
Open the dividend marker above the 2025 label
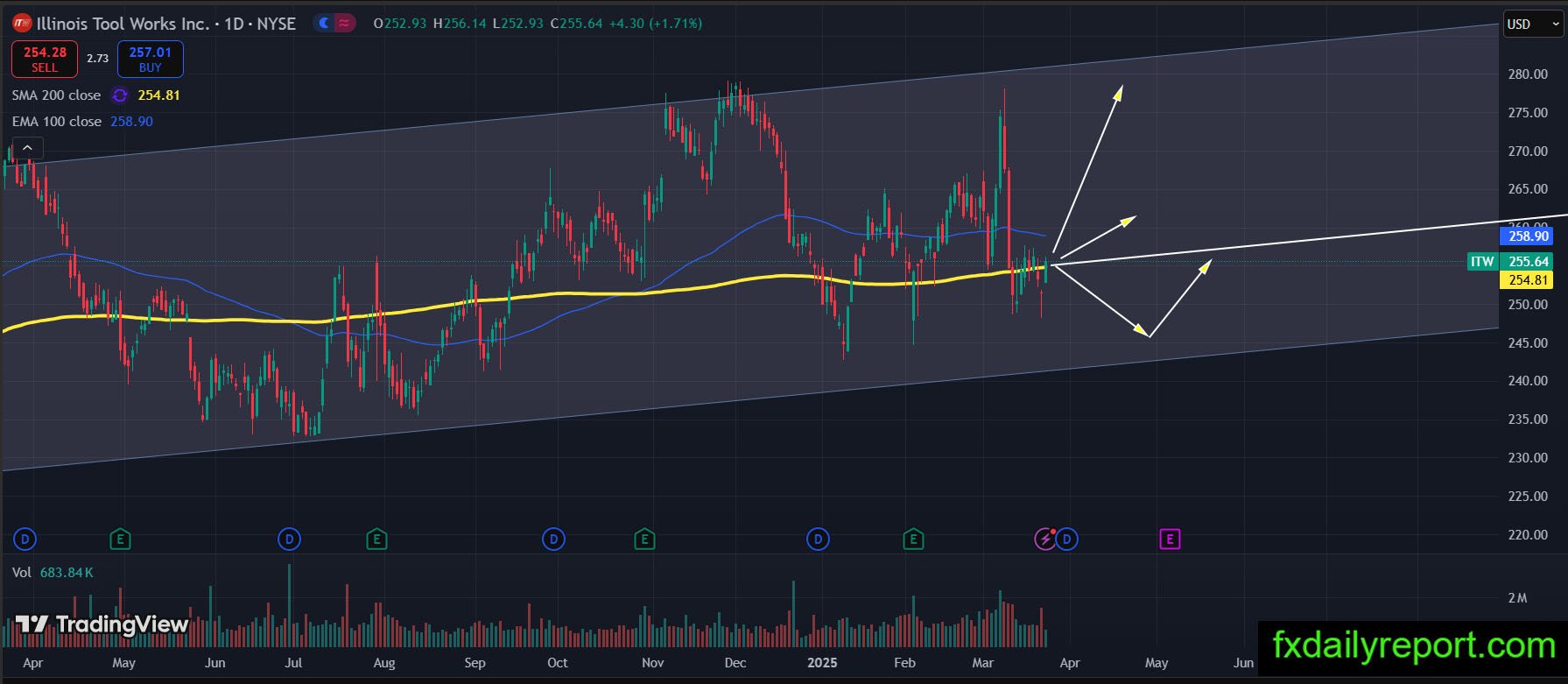point(818,539)
